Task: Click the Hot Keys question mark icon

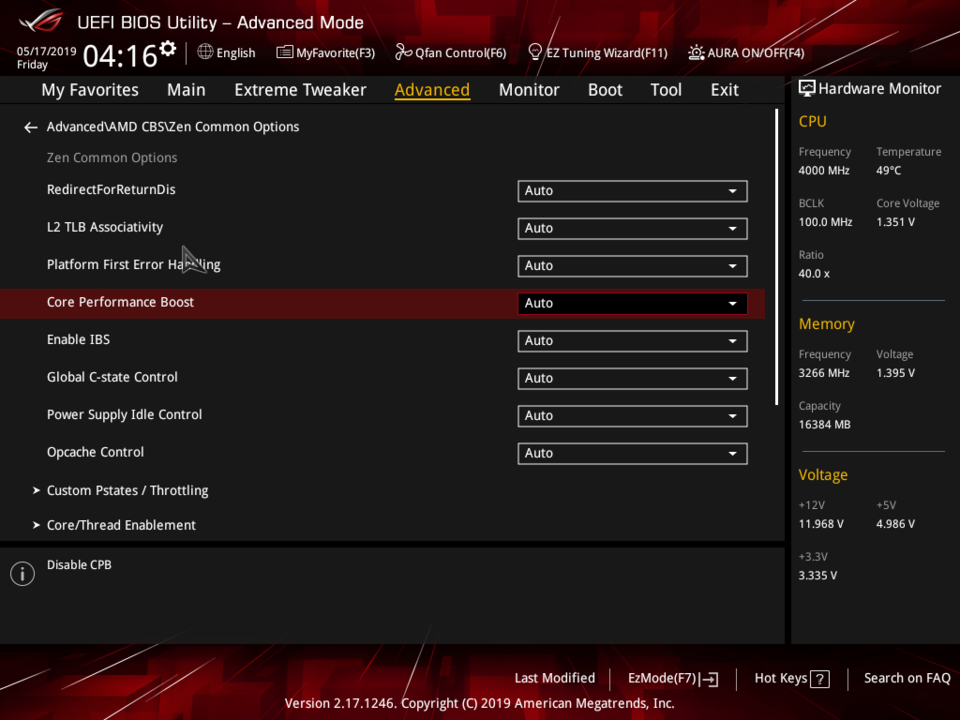Action: pyautogui.click(x=820, y=679)
